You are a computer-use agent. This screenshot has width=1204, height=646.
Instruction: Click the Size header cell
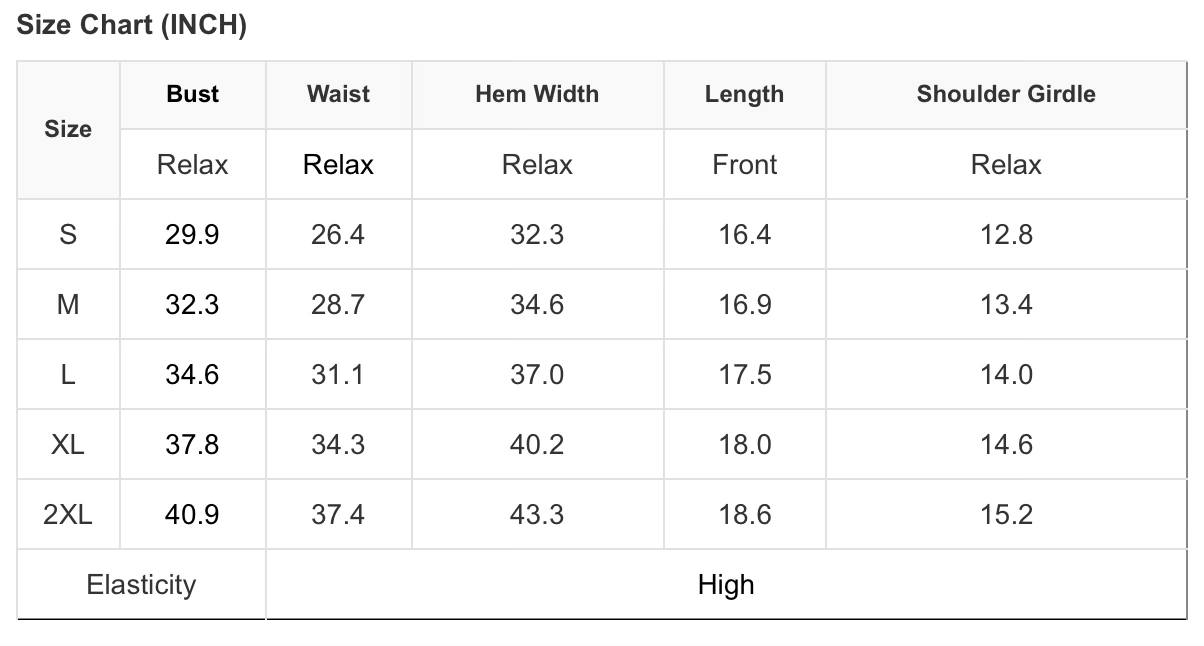68,129
